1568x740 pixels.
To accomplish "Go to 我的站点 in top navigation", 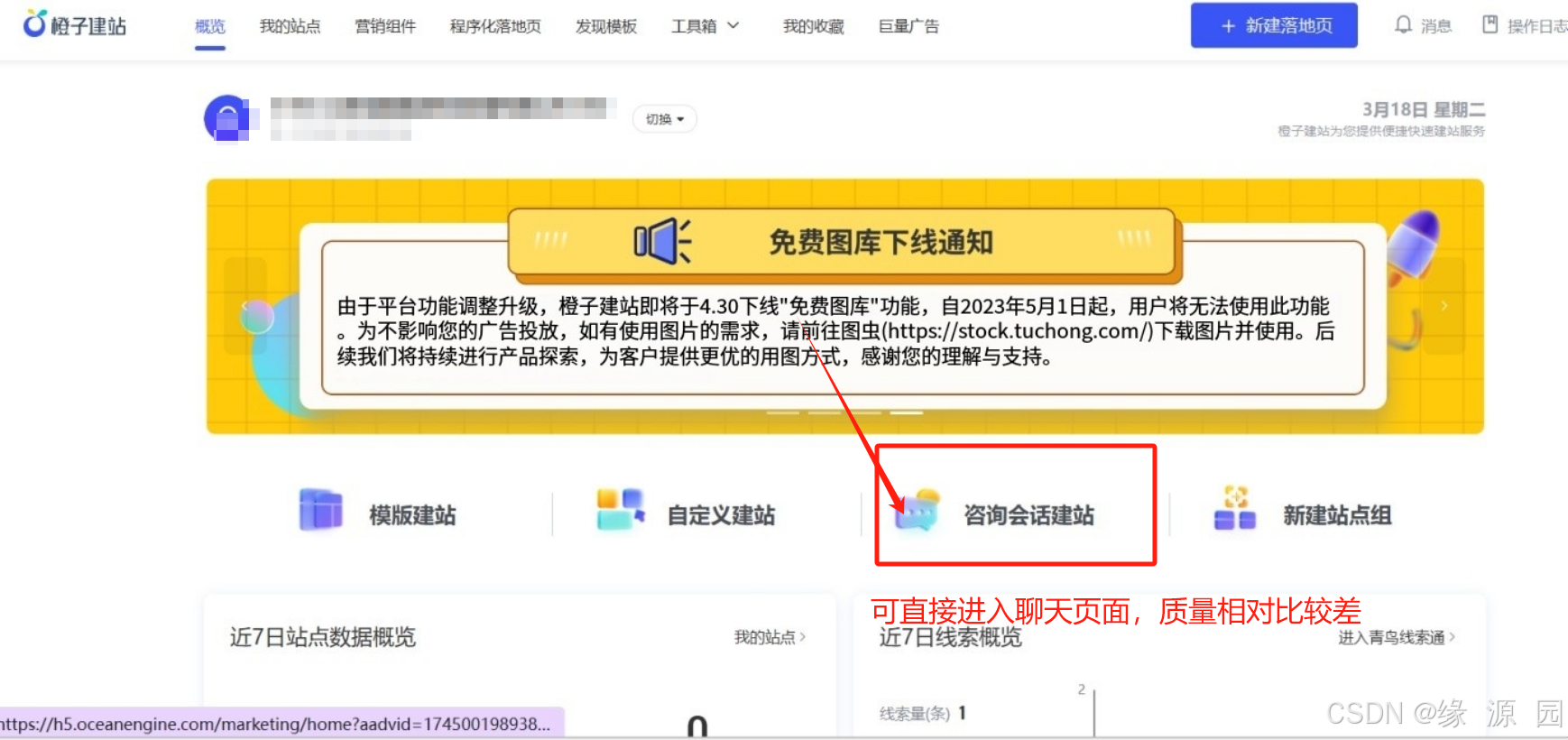I will [290, 26].
